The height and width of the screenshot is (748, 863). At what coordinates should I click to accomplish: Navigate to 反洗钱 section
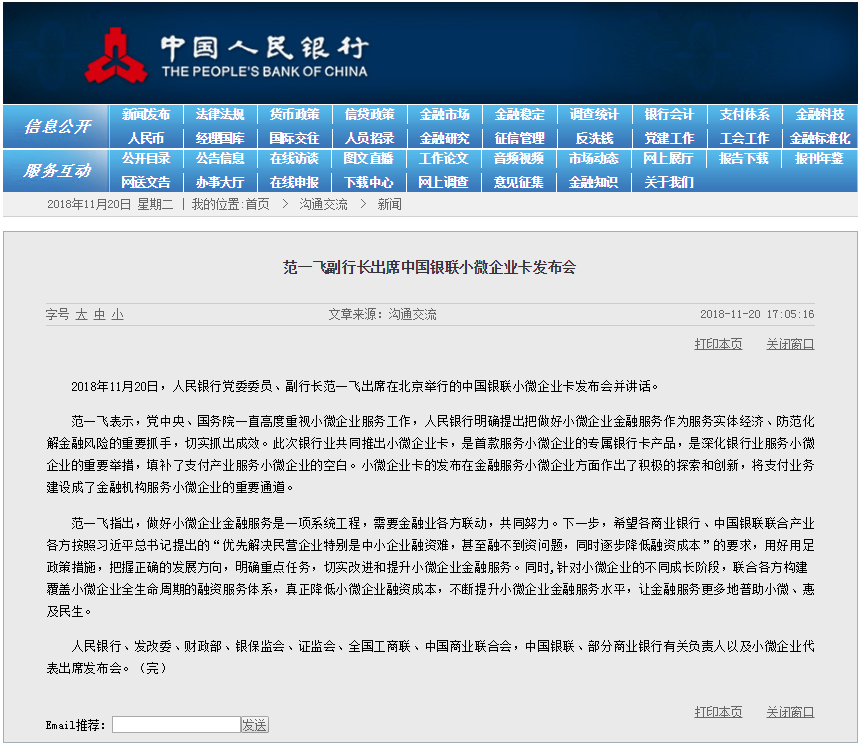(594, 138)
